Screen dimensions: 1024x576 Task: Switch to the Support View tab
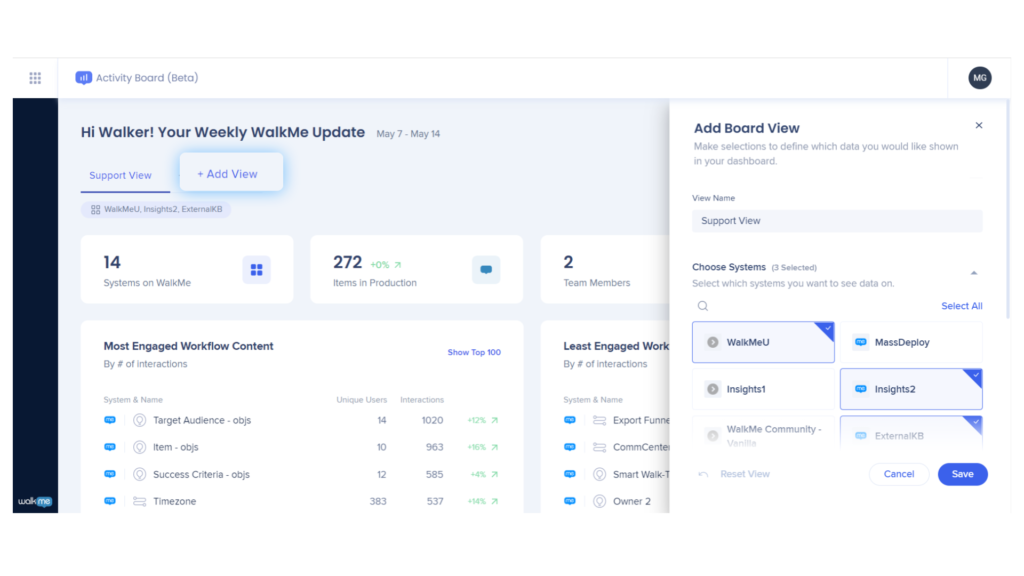tap(120, 176)
